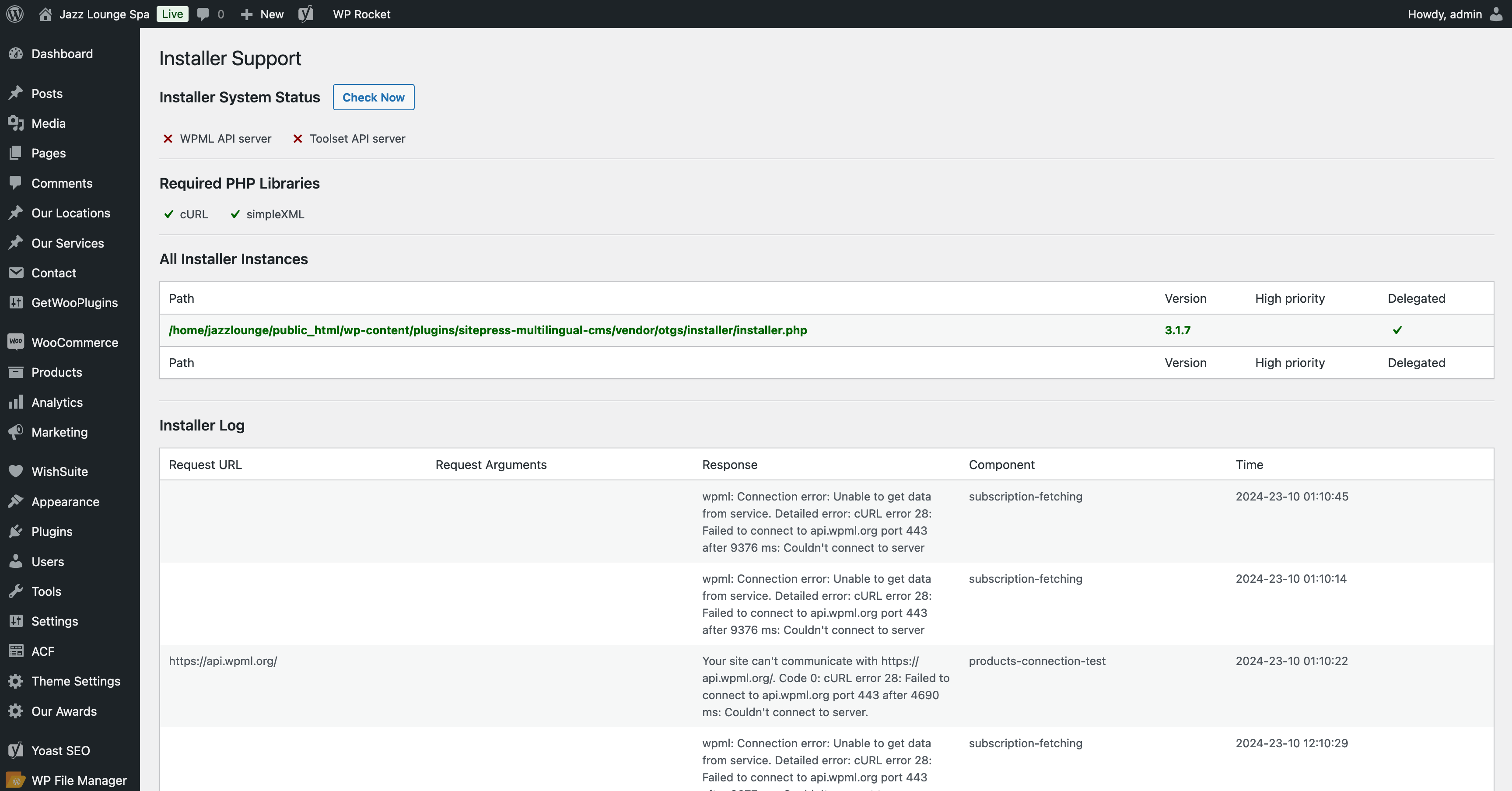1512x791 pixels.
Task: Click the Our Services pin icon
Action: [16, 243]
